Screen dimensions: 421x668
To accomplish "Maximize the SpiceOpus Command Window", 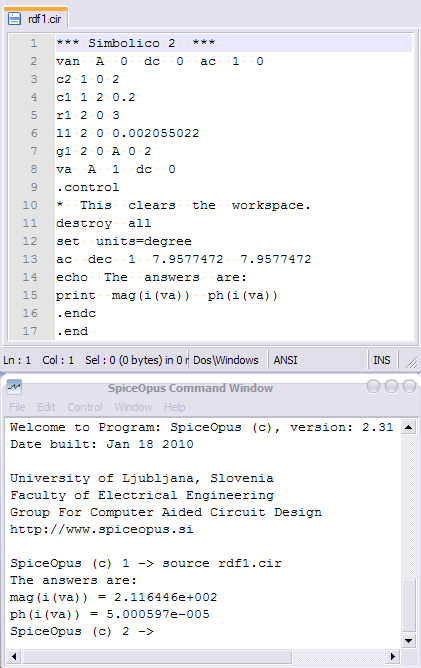I will [x=391, y=386].
